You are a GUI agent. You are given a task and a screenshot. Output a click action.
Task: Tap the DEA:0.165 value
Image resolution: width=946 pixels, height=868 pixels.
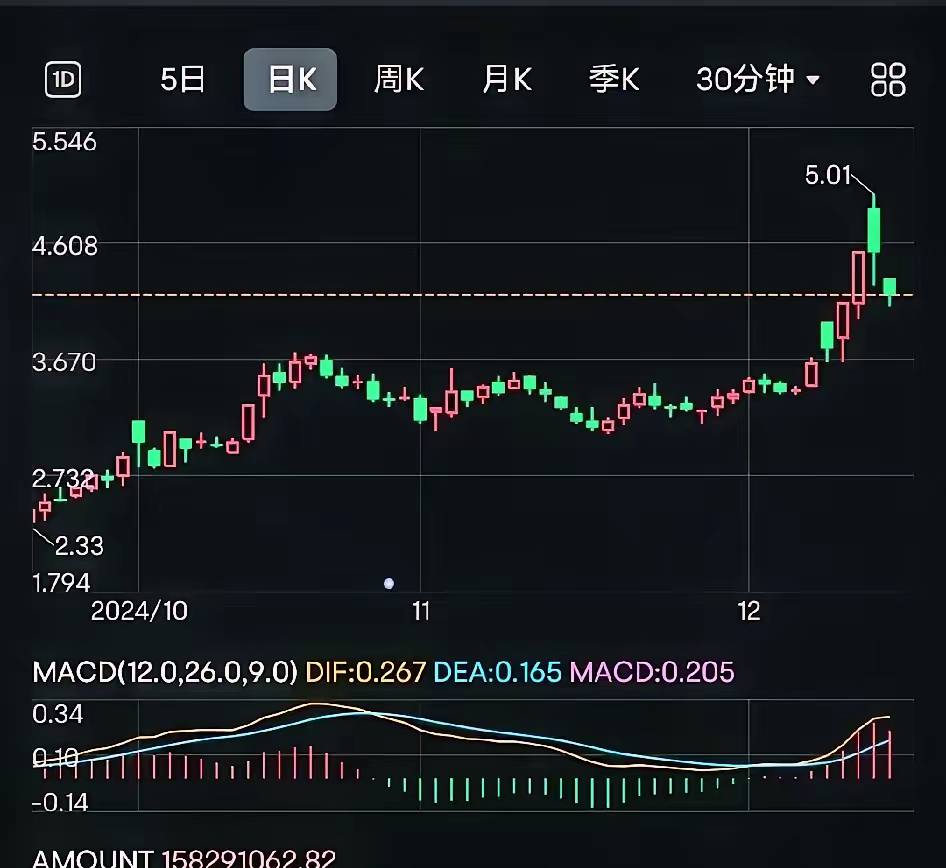[x=497, y=672]
